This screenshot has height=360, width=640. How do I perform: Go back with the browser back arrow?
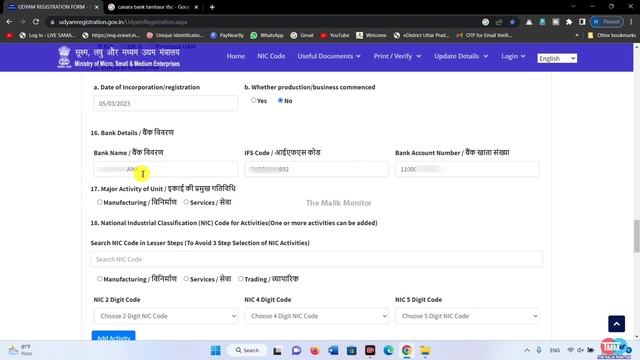pyautogui.click(x=9, y=22)
